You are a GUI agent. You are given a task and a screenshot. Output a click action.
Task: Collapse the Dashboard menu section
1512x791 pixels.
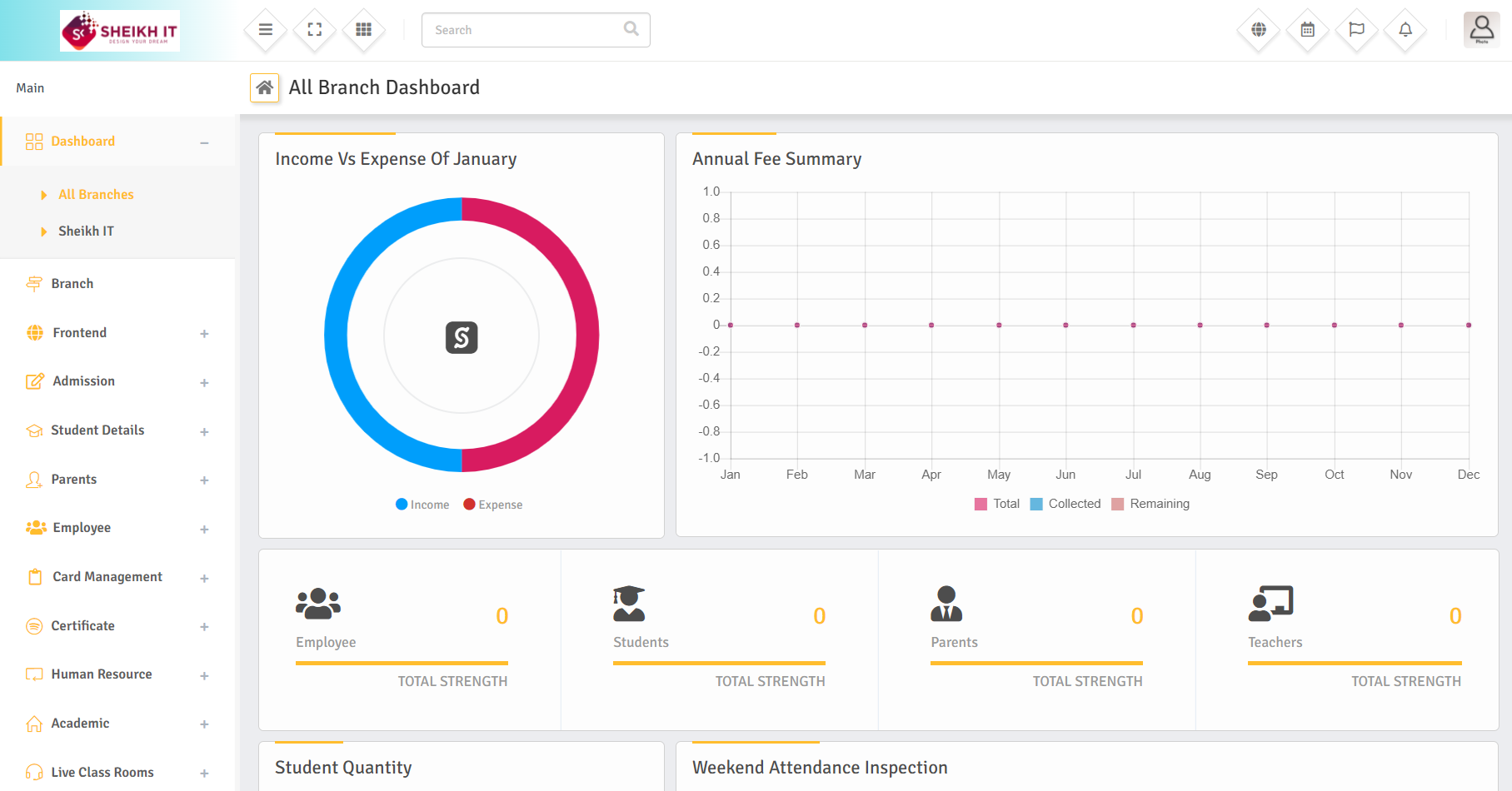(204, 142)
